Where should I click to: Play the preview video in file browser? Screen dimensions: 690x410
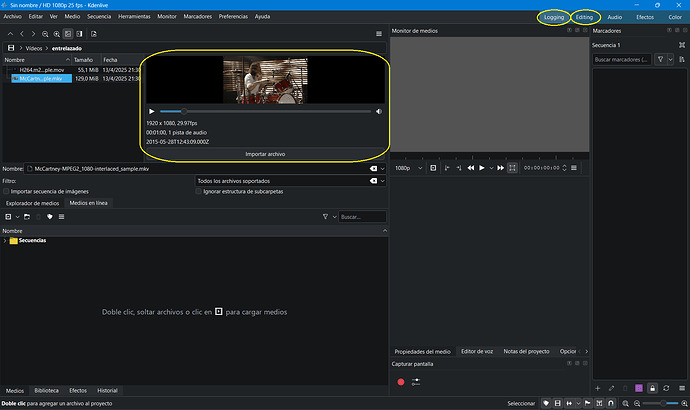coord(151,111)
